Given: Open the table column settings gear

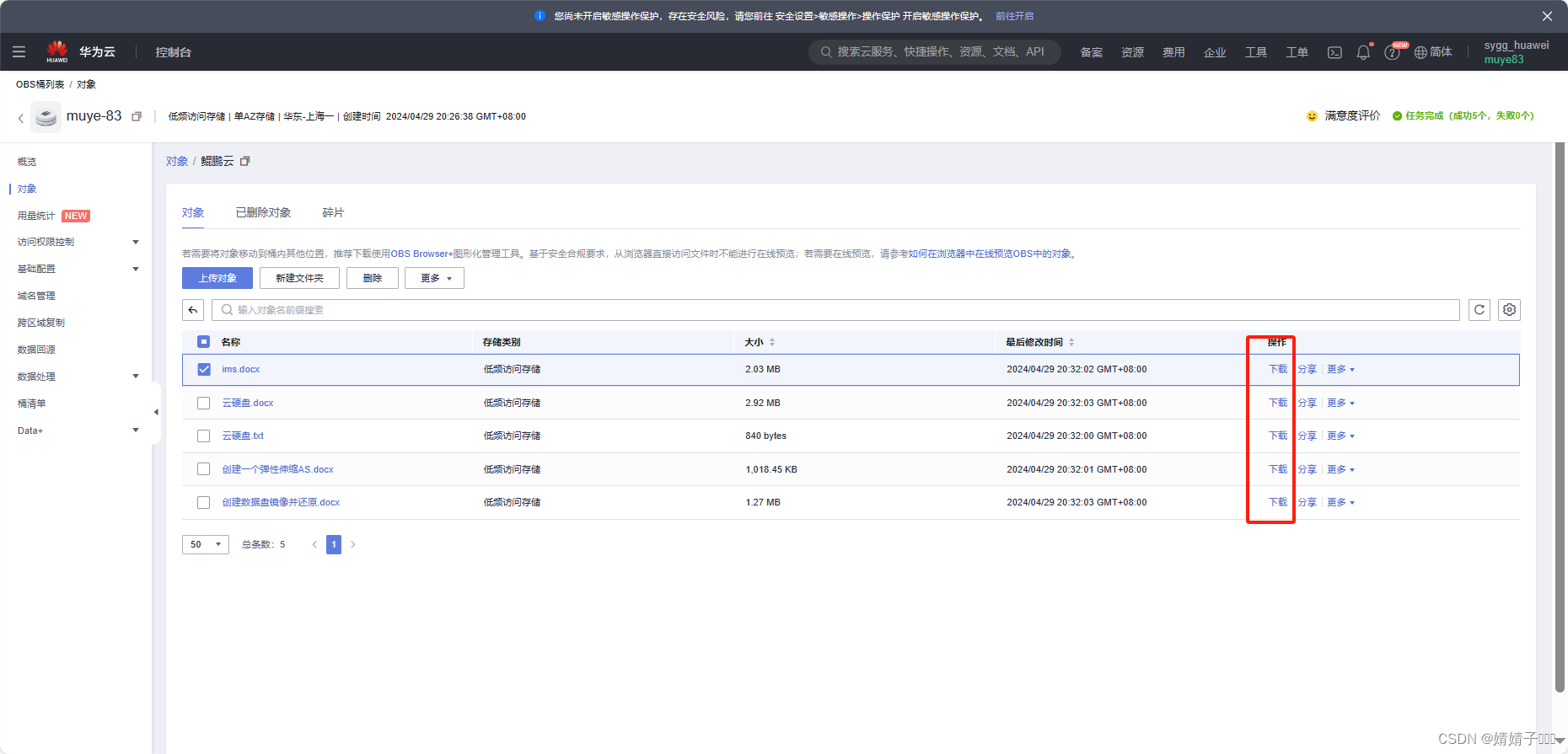Looking at the screenshot, I should pos(1509,310).
